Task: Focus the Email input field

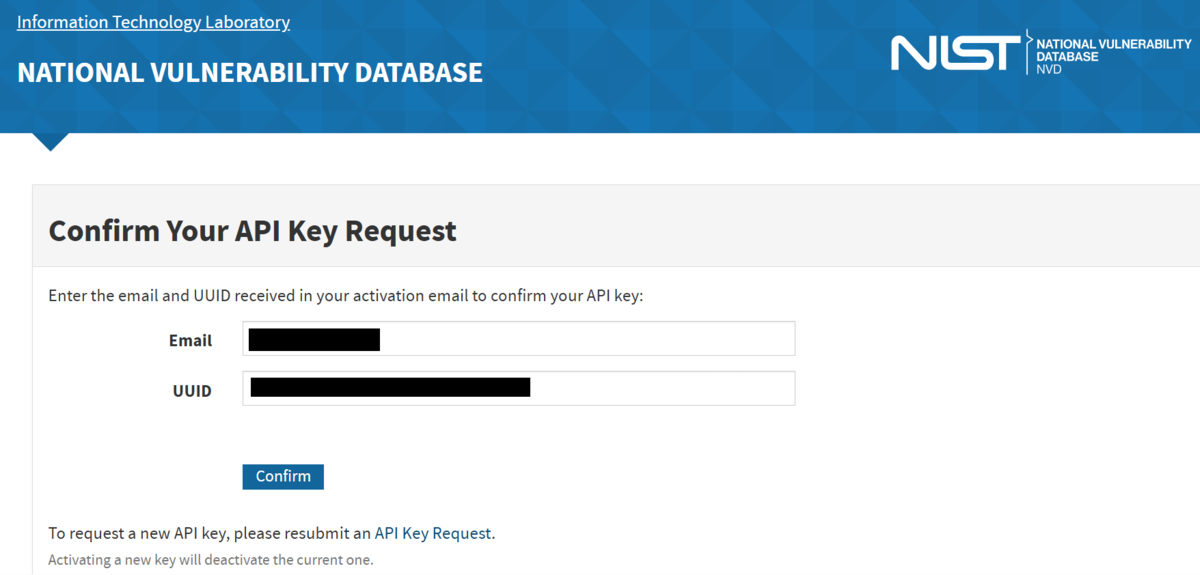Action: click(519, 339)
